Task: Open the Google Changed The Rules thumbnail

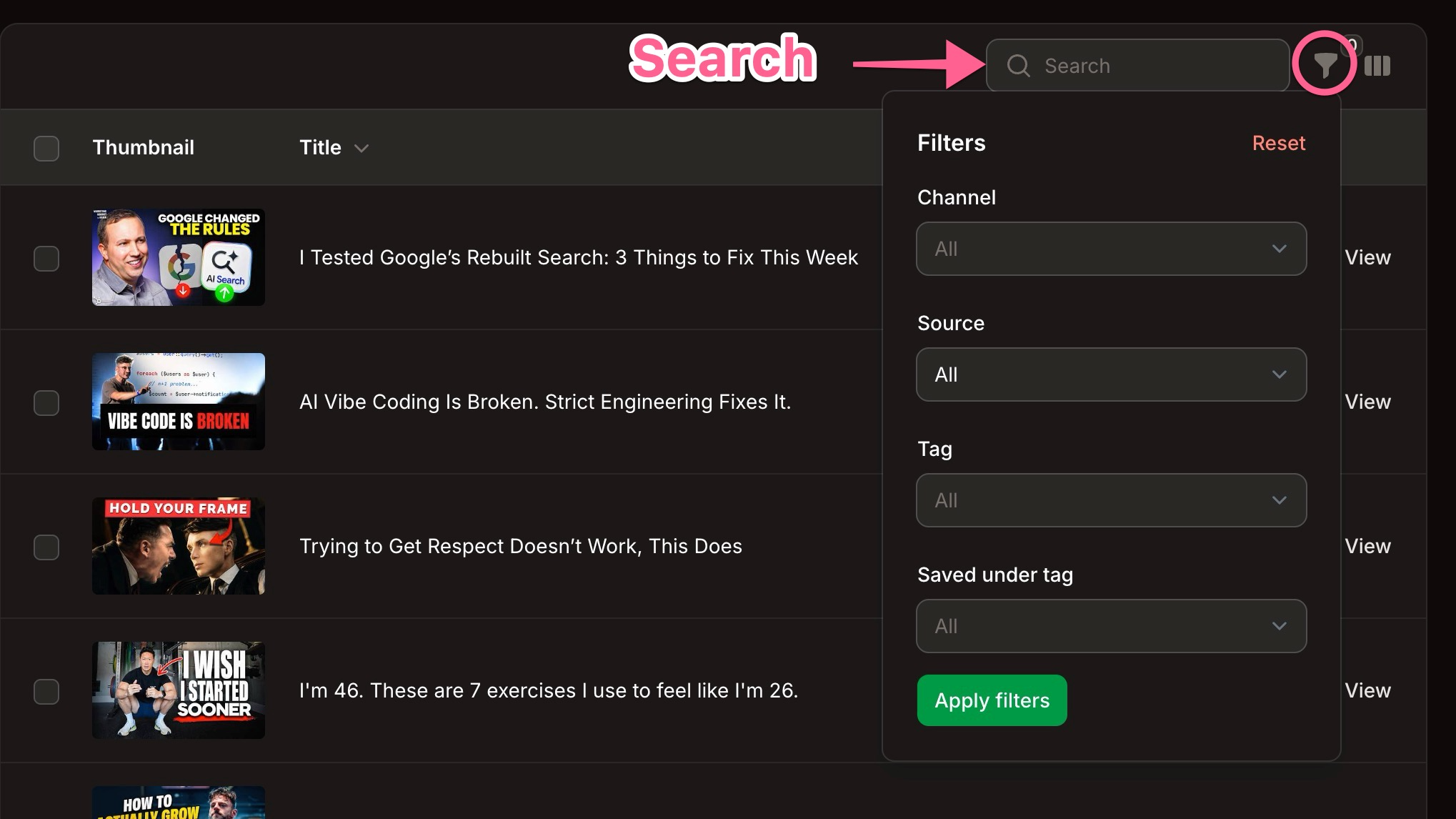Action: pos(179,257)
